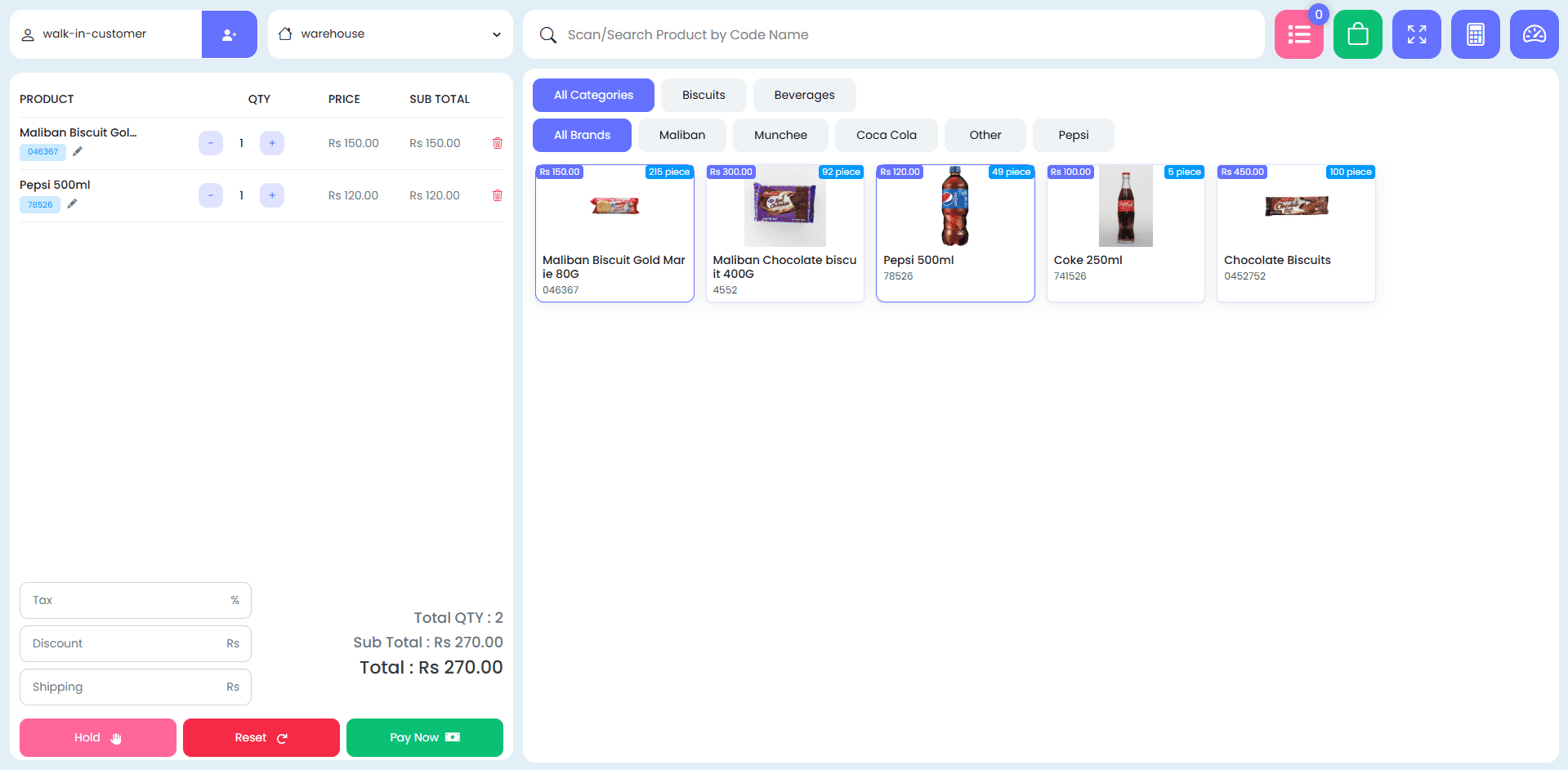Click the 49 piece stock badge

tap(1011, 172)
